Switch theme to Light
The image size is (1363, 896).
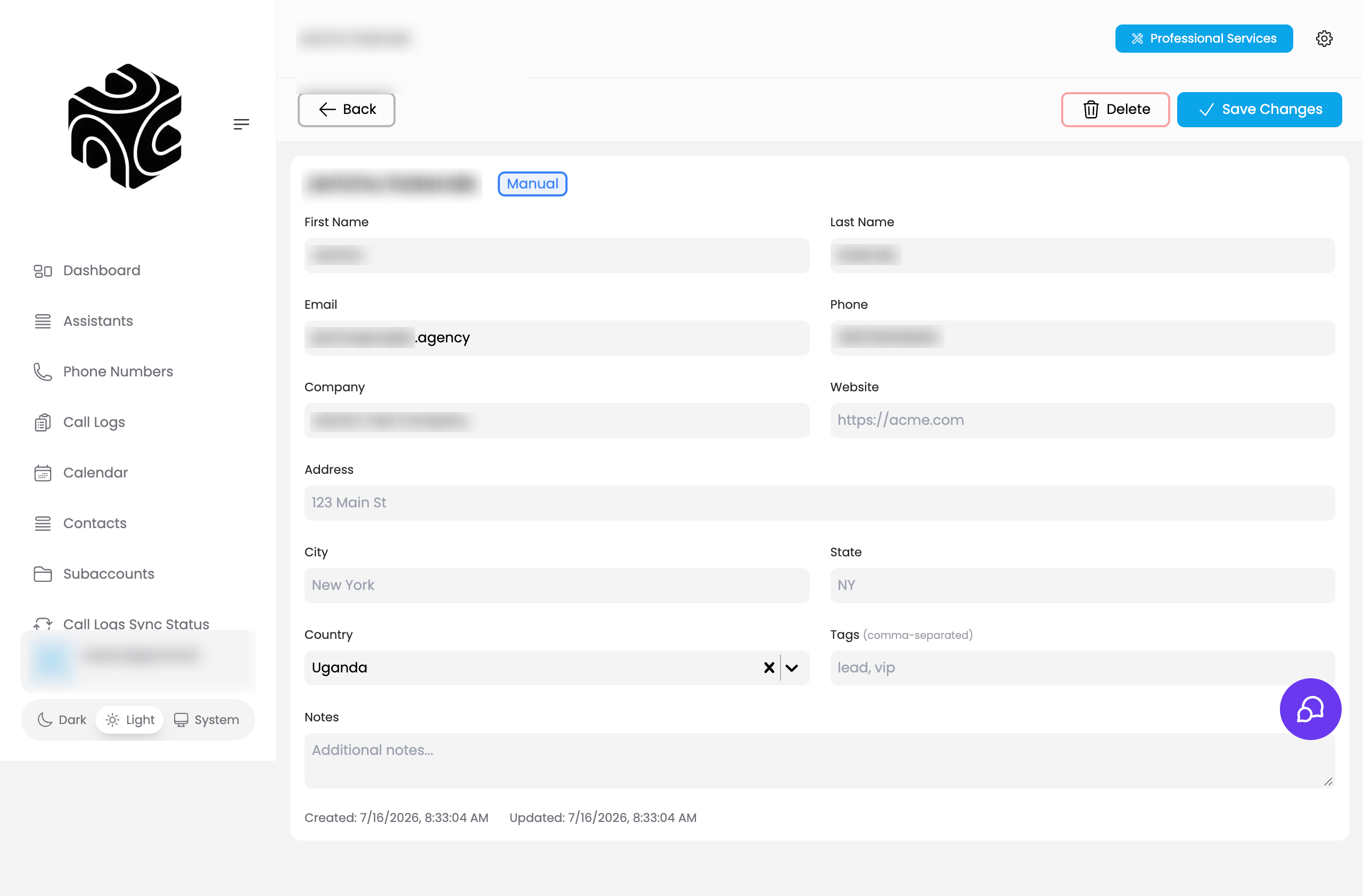coord(130,720)
